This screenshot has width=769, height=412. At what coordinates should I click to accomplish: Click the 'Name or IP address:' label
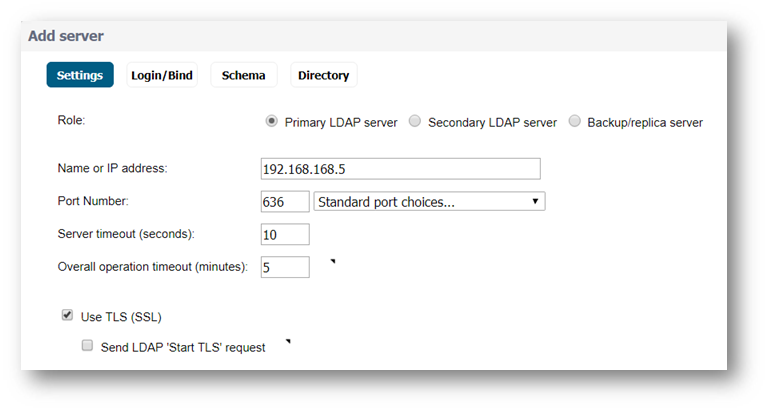pos(112,168)
